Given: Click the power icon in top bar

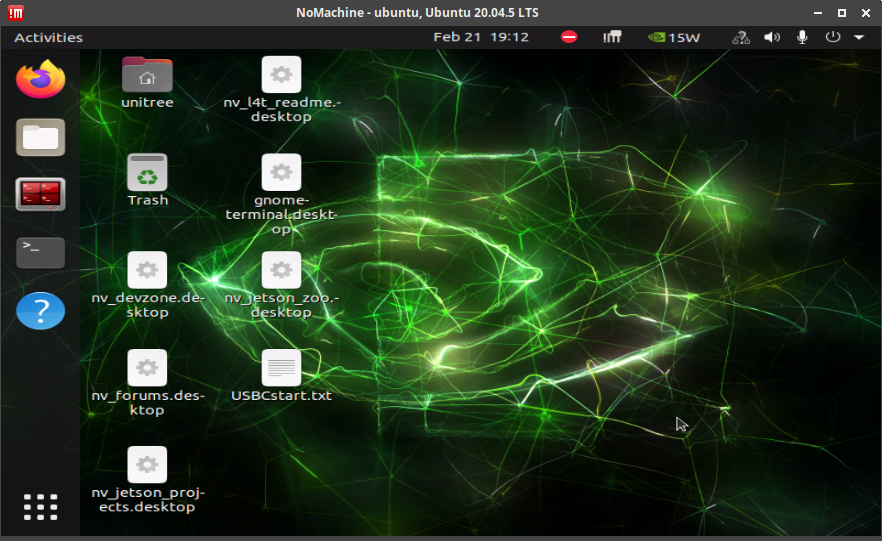Looking at the screenshot, I should 832,37.
